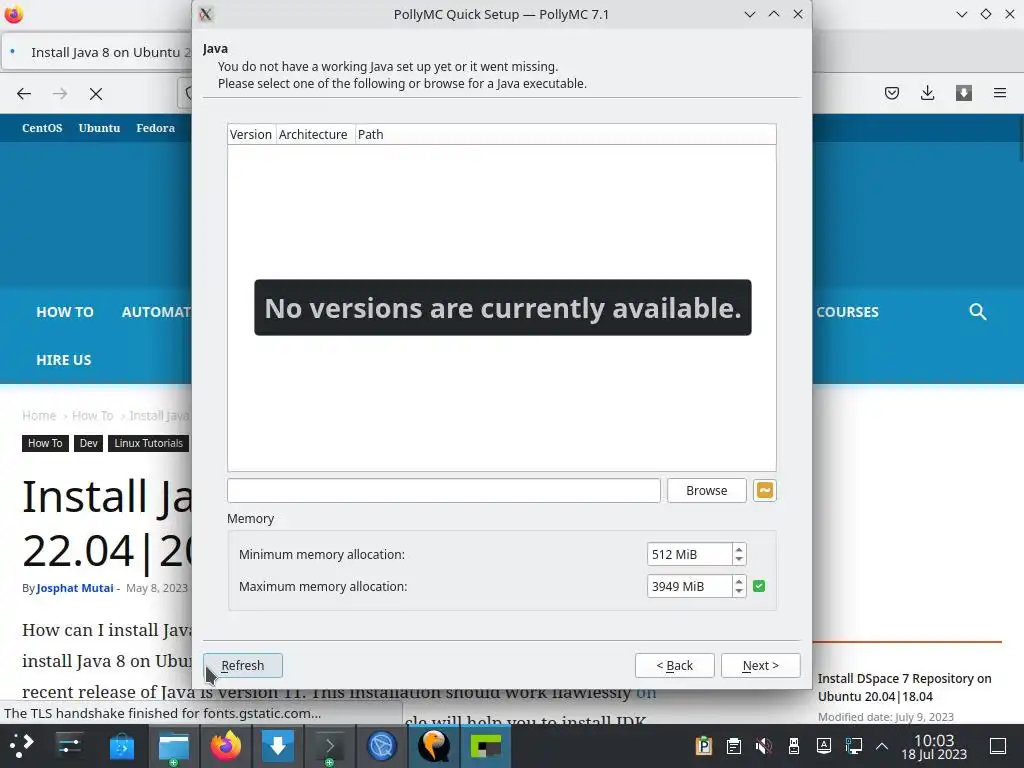Viewport: 1024px width, 768px height.
Task: Open author Josphat Mutai link
Action: pos(74,588)
